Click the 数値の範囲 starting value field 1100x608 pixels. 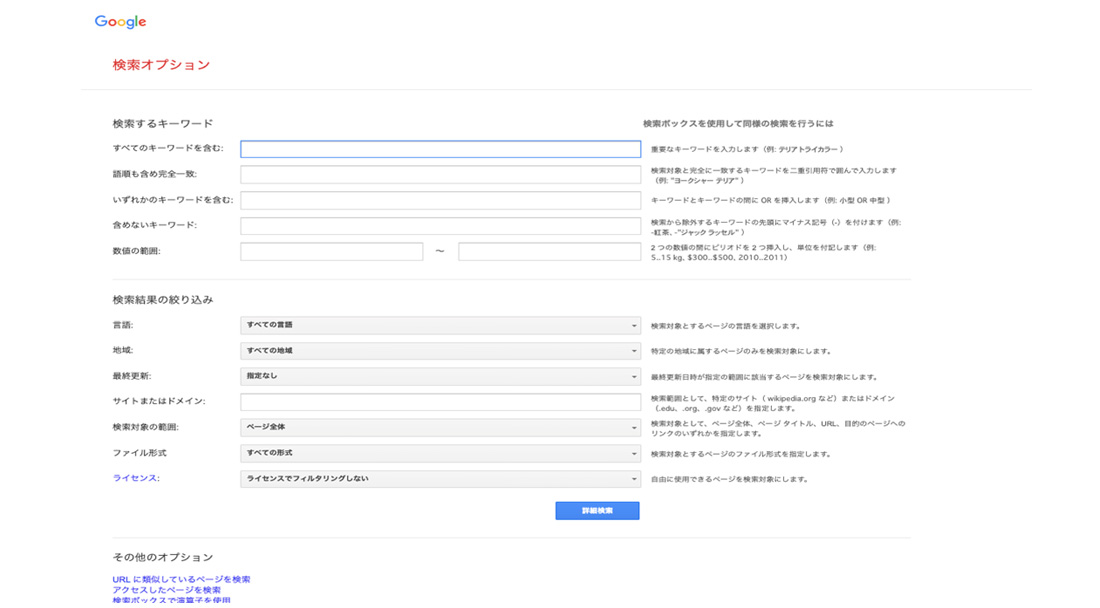331,252
